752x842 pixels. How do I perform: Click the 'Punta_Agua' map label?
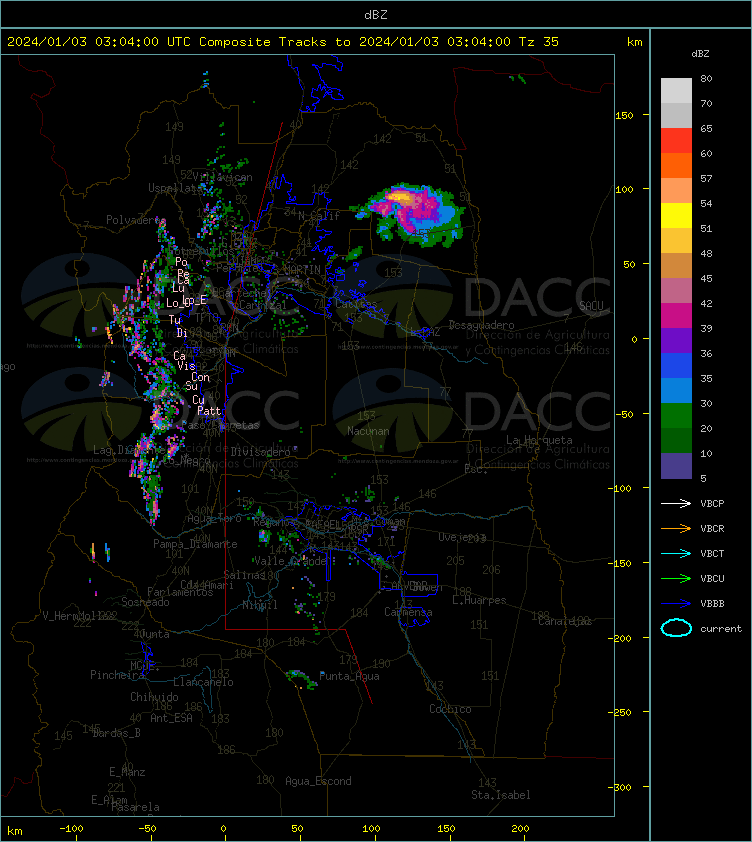pyautogui.click(x=349, y=676)
